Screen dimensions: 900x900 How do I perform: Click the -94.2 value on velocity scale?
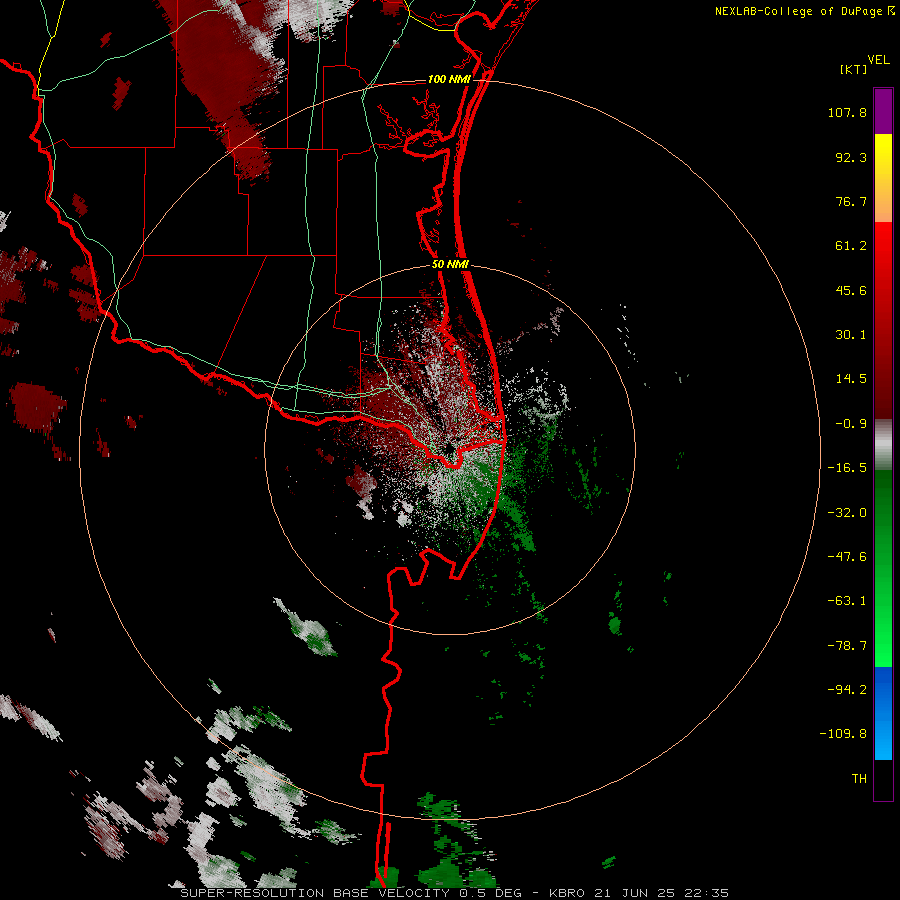click(847, 689)
